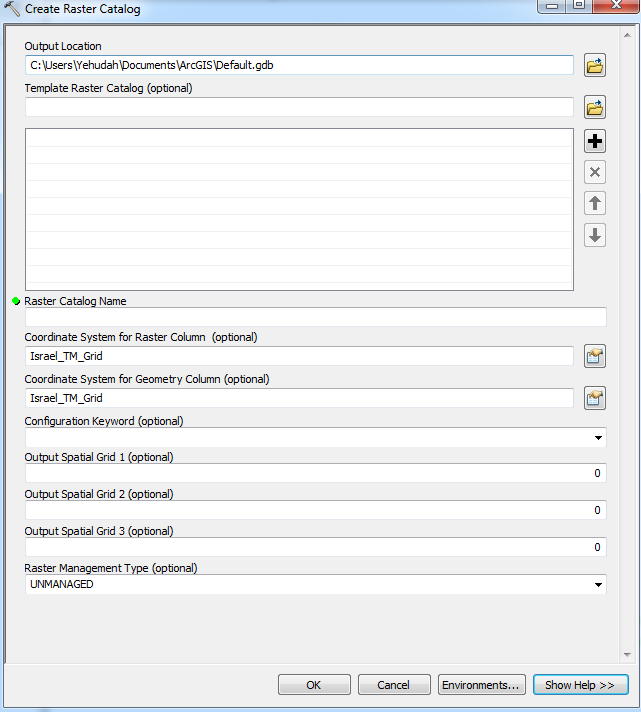Move selected entry down in list
This screenshot has height=712, width=641.
(595, 236)
